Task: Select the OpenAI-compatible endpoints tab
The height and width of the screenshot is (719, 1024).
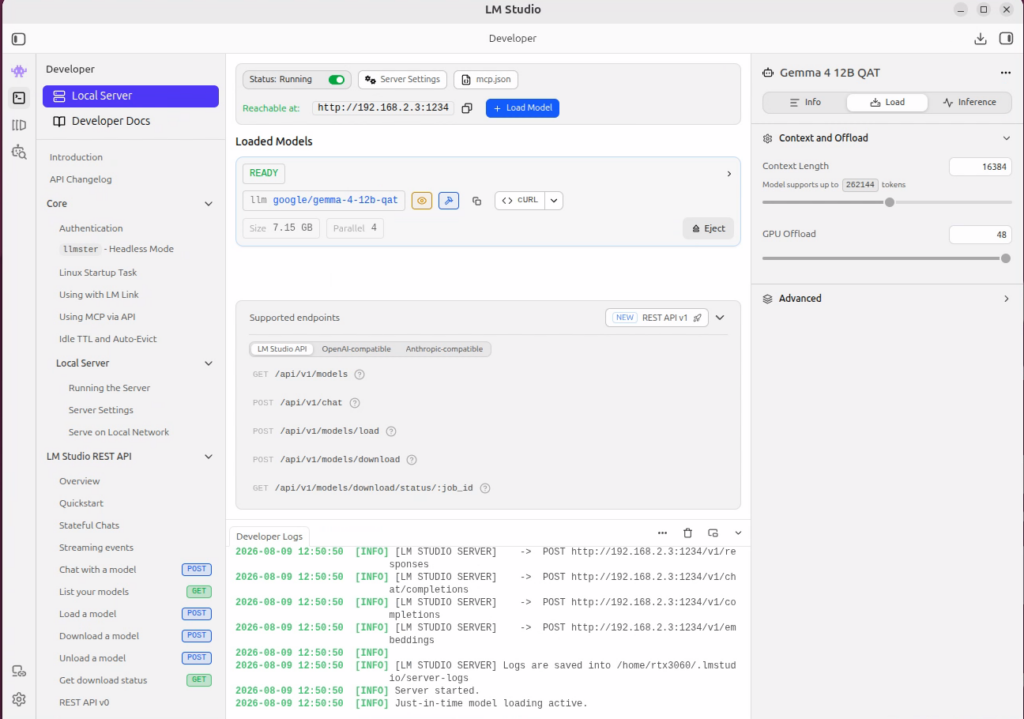Action: click(x=356, y=349)
